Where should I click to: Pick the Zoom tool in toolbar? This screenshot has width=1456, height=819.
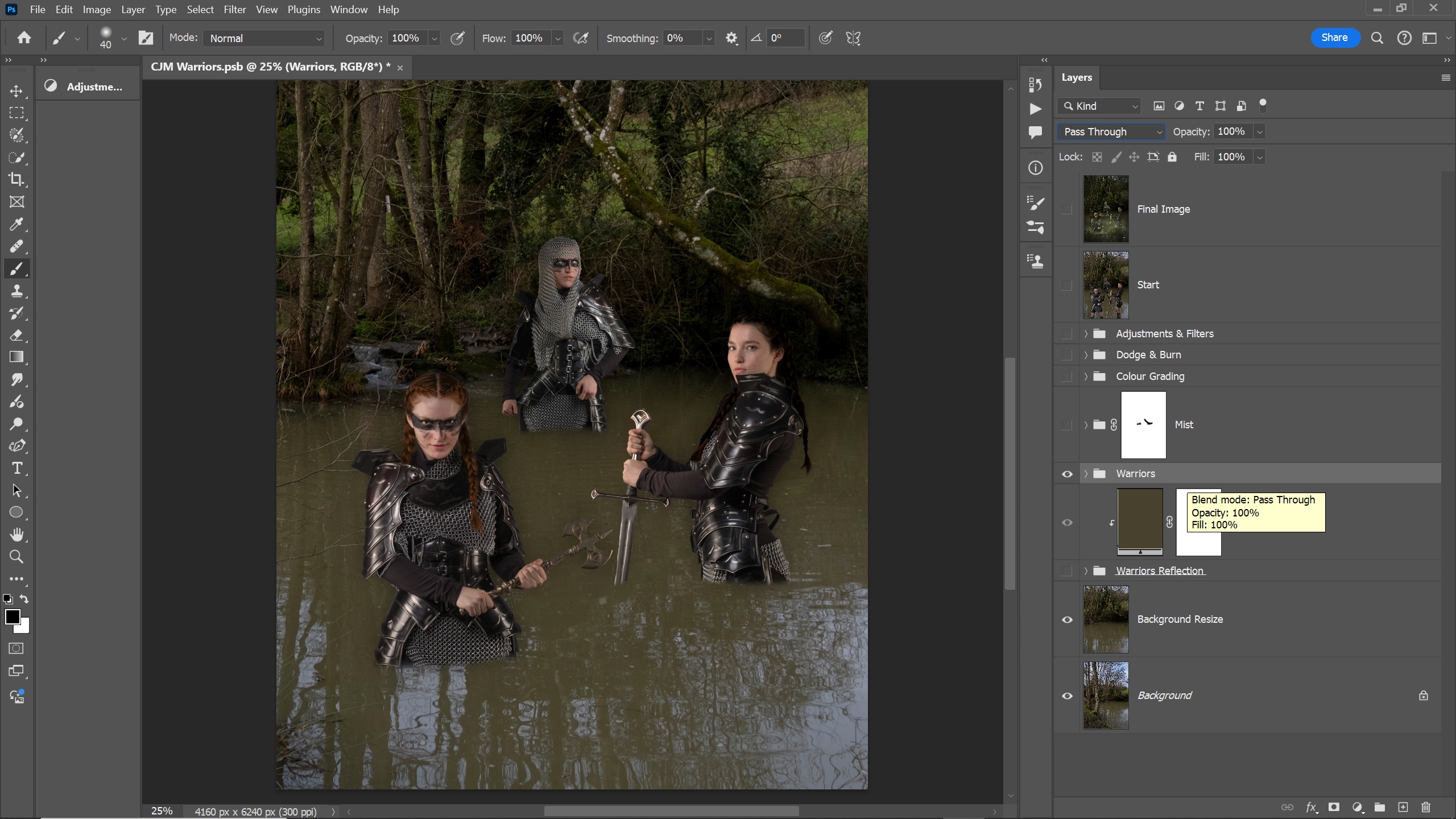click(x=16, y=557)
